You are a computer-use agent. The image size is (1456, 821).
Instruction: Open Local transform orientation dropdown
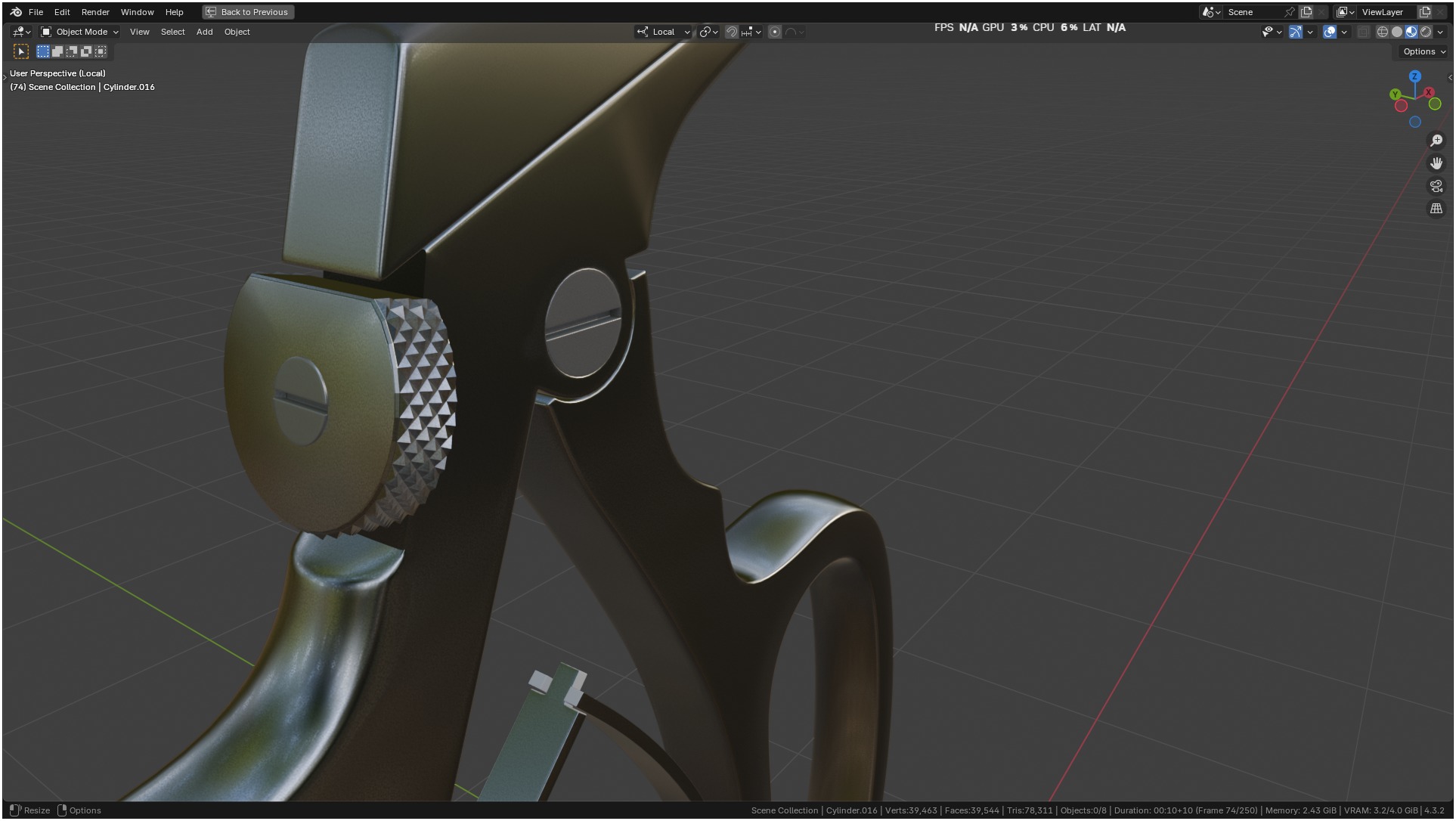[664, 32]
